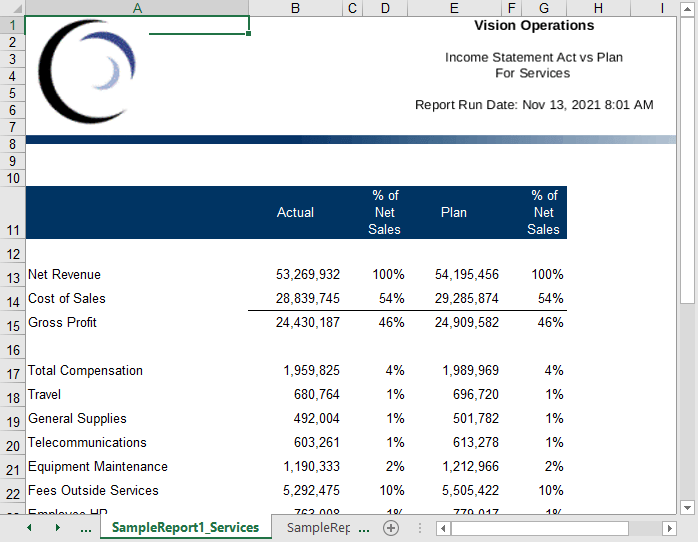Screen dimensions: 698x542
Task: Switch to SampleReport1_Services sheet tab
Action: 185,527
